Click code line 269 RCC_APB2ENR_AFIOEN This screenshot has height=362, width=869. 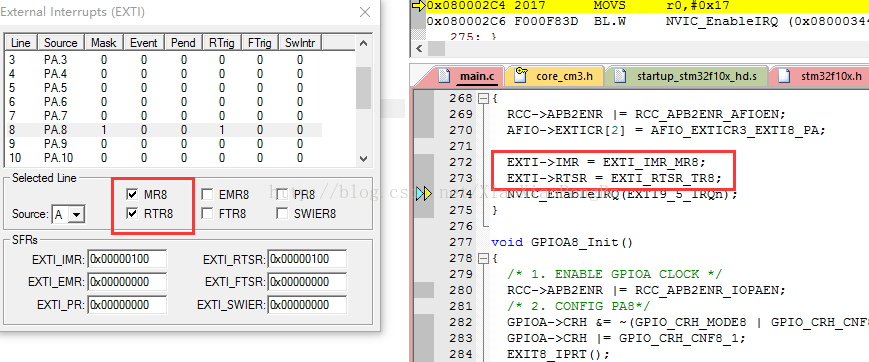tap(646, 114)
